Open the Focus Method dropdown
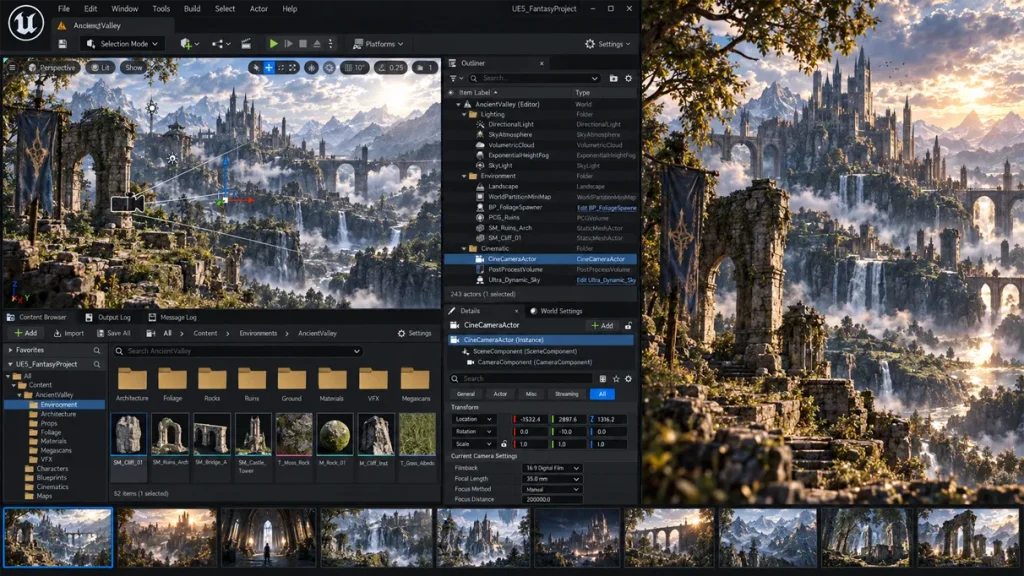Image resolution: width=1024 pixels, height=576 pixels. 551,489
